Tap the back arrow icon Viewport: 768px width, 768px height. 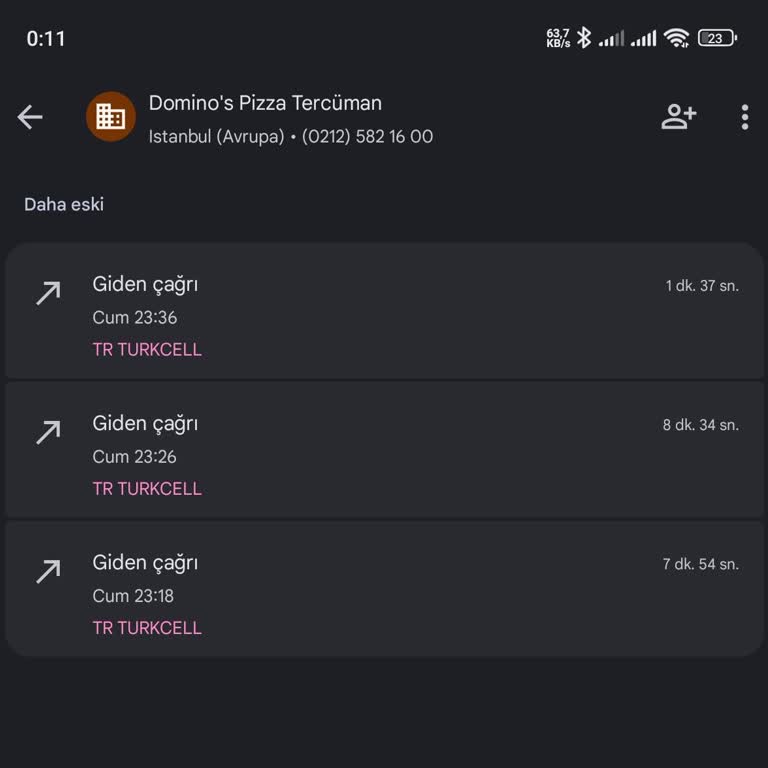click(30, 117)
